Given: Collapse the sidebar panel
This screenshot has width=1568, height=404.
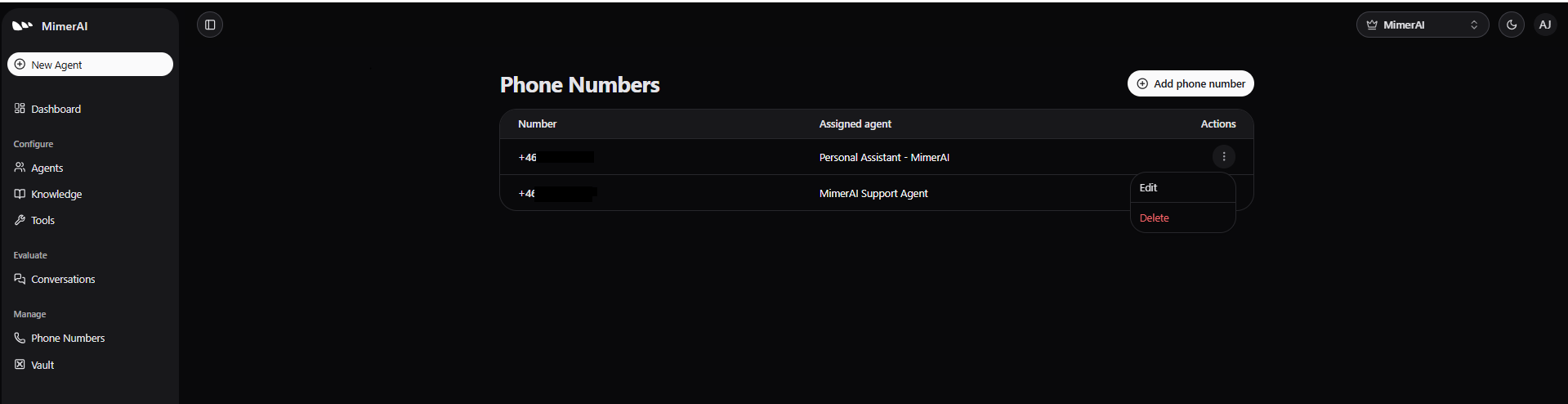Looking at the screenshot, I should [x=210, y=25].
